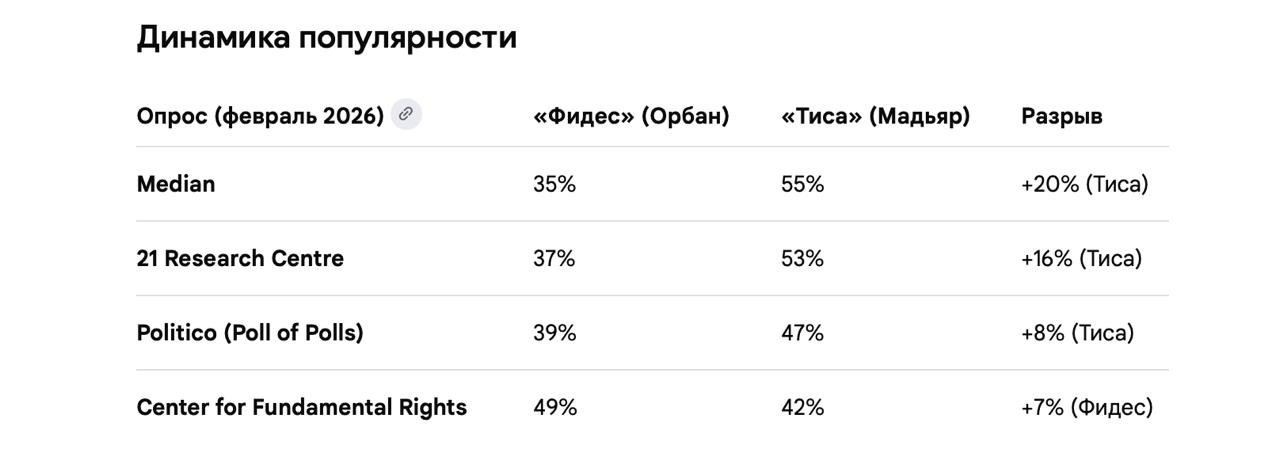The width and height of the screenshot is (1280, 472).
Task: Click the 35% Fidesz value for Median
Action: (554, 184)
